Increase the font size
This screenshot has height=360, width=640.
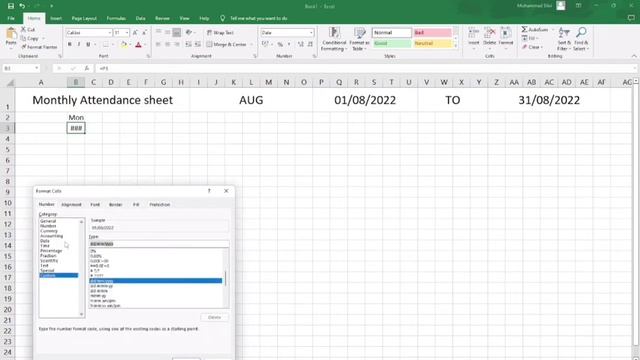pos(135,32)
